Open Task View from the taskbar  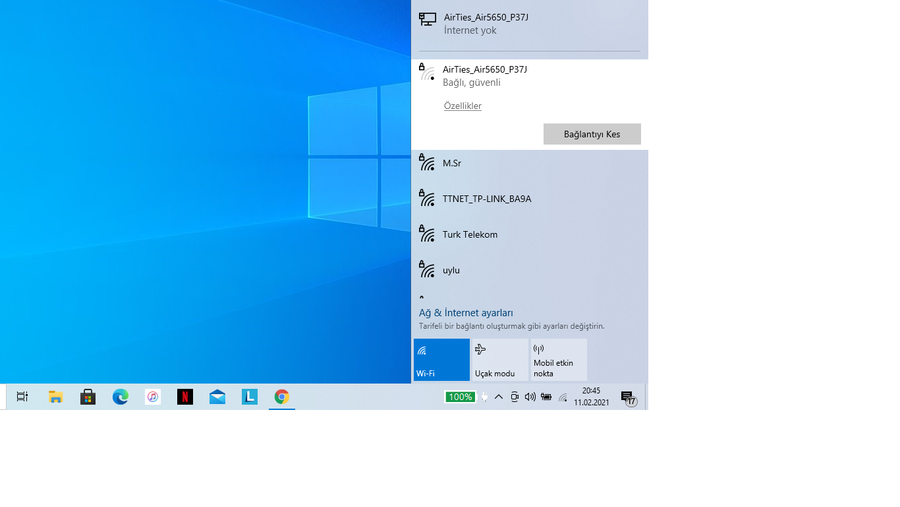tap(22, 397)
